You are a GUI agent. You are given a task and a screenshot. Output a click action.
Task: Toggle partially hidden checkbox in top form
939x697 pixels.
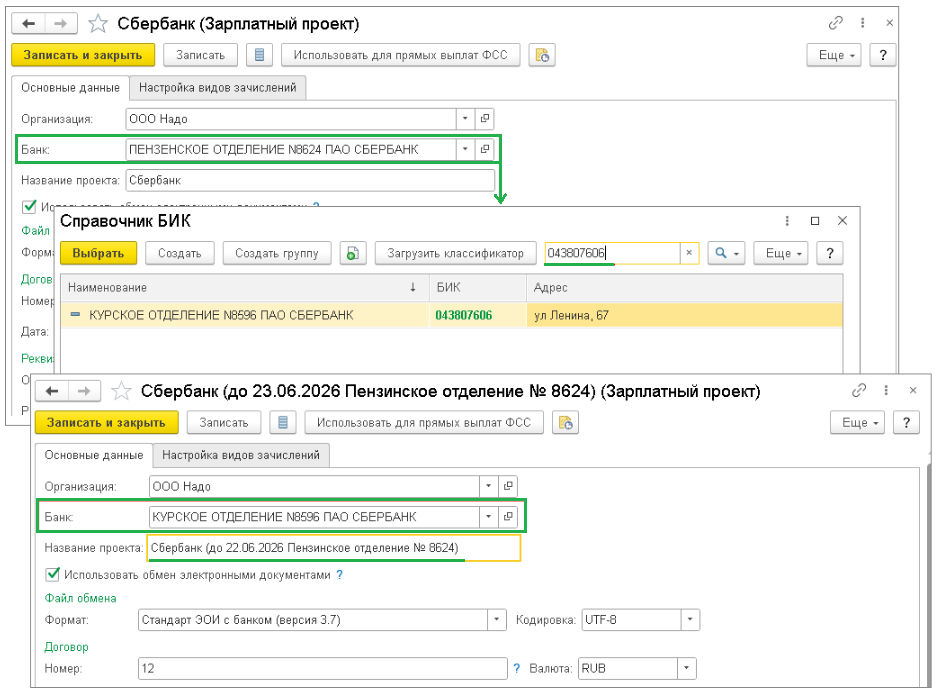click(29, 207)
